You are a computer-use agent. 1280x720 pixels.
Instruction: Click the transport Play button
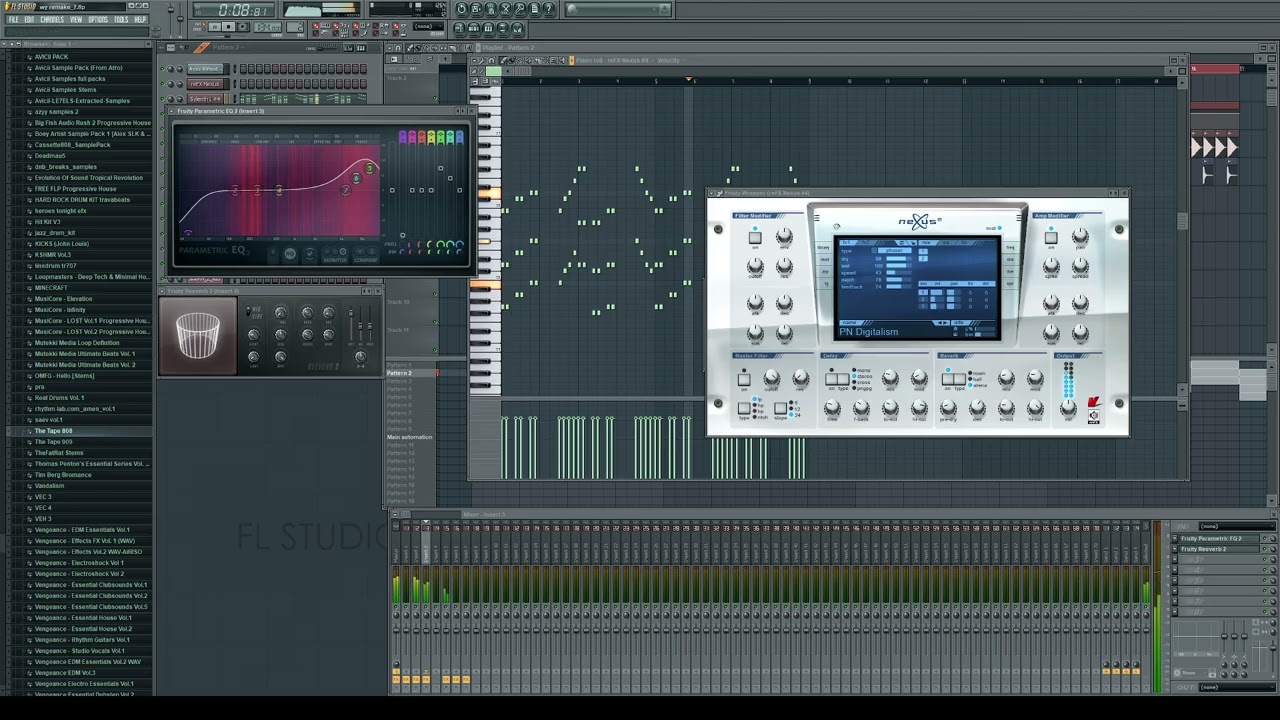(x=214, y=27)
